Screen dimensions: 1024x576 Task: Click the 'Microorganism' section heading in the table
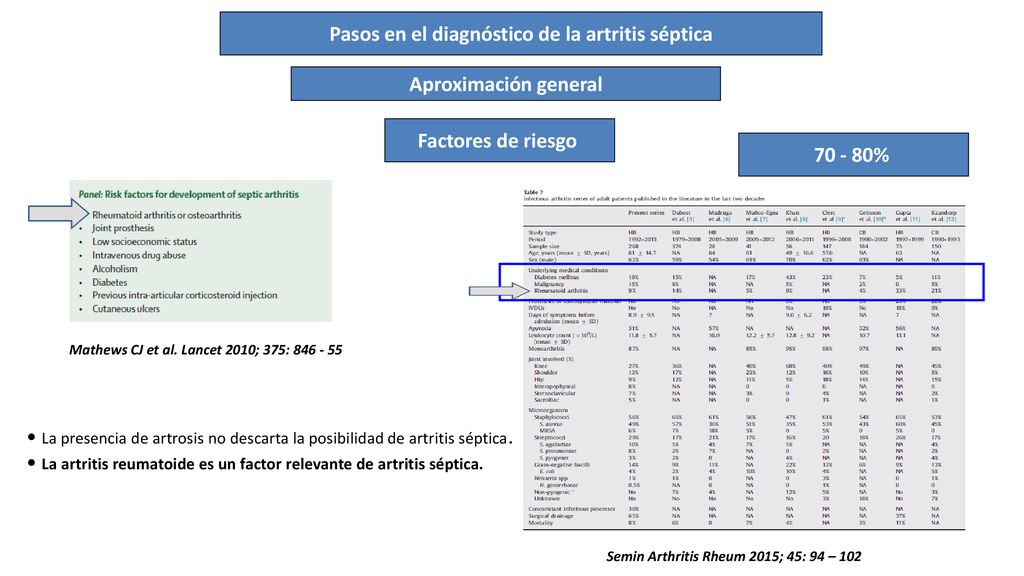548,410
